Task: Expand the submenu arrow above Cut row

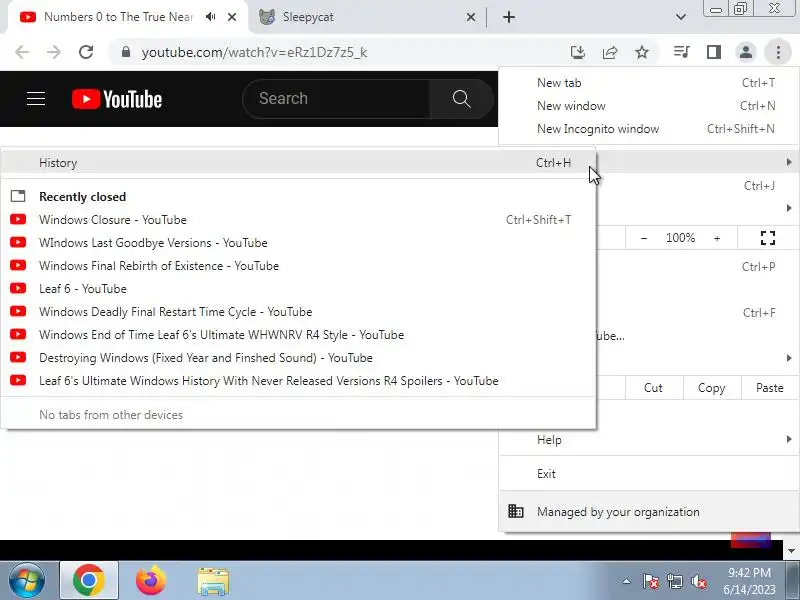Action: 789,358
